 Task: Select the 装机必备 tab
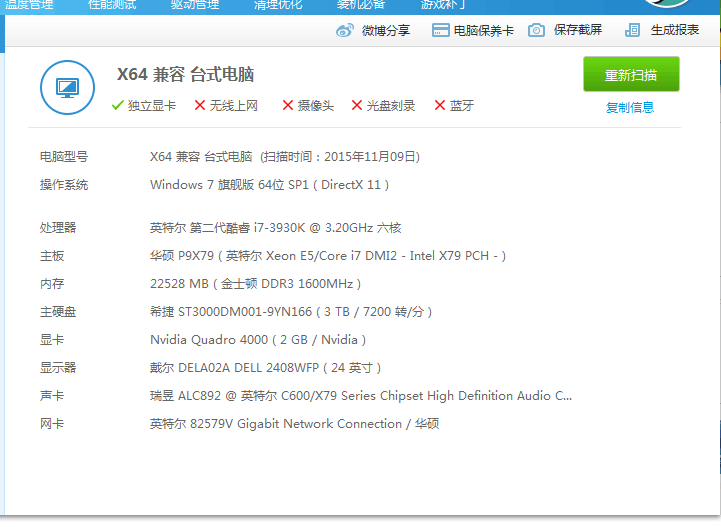point(361,5)
